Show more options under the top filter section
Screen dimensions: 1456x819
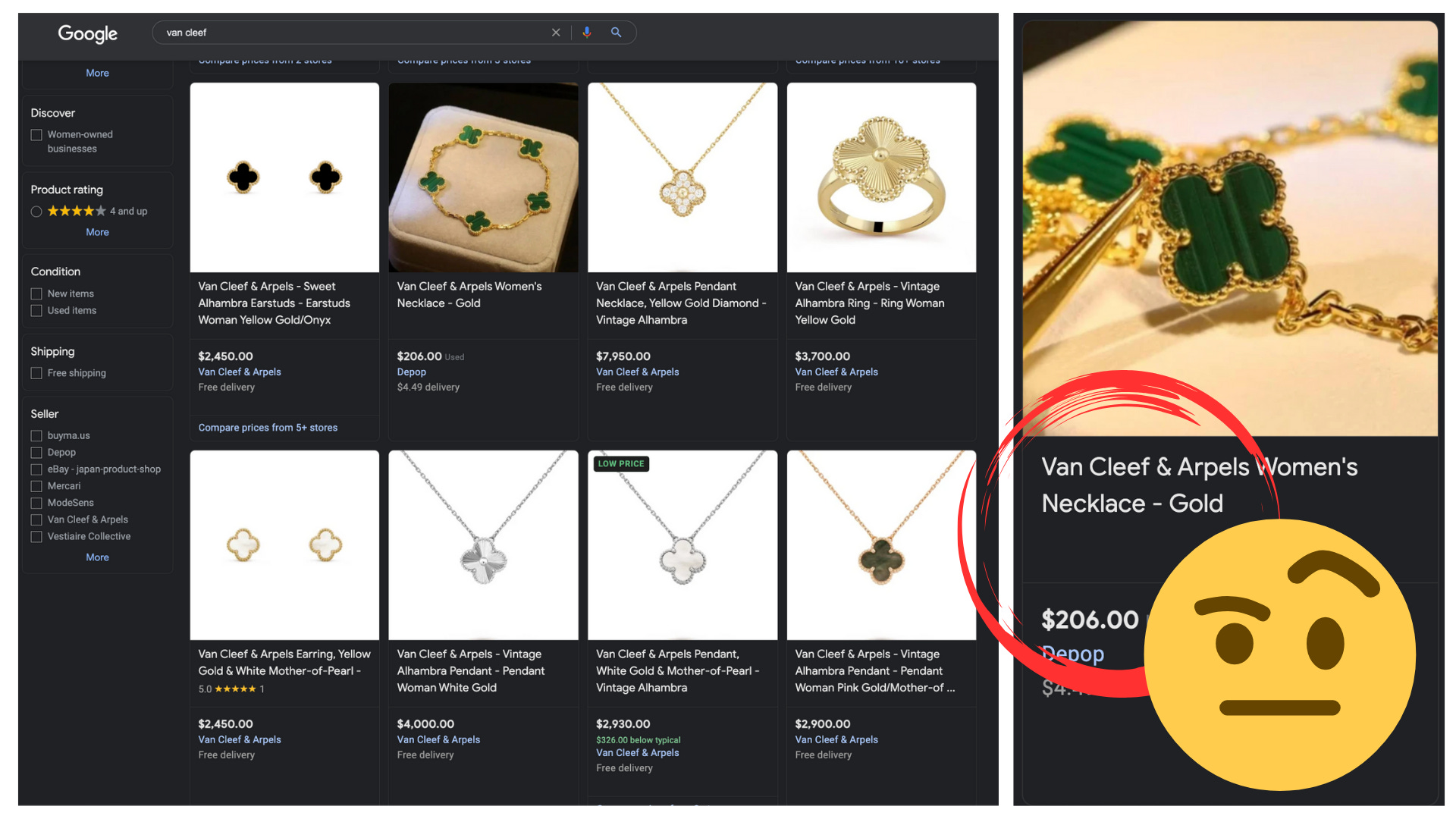point(96,73)
